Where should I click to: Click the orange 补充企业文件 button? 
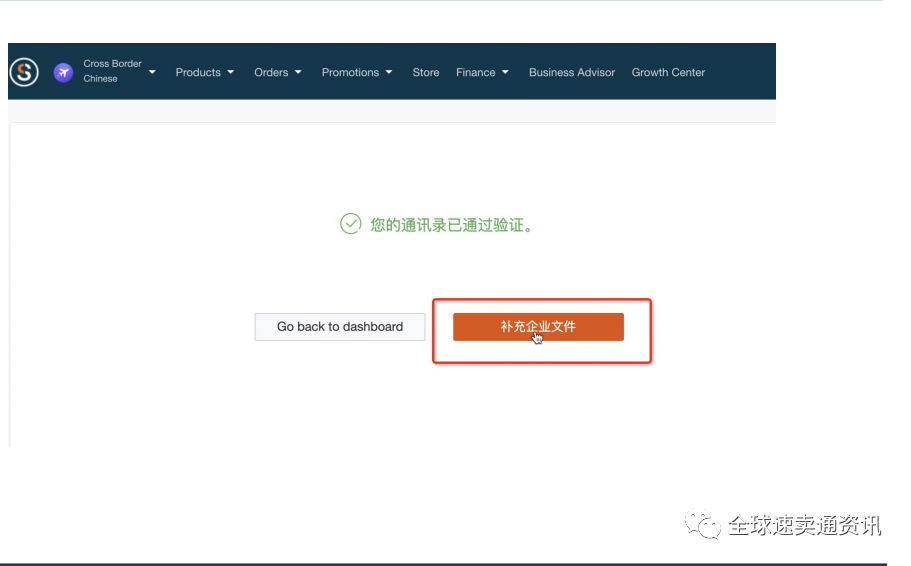539,327
